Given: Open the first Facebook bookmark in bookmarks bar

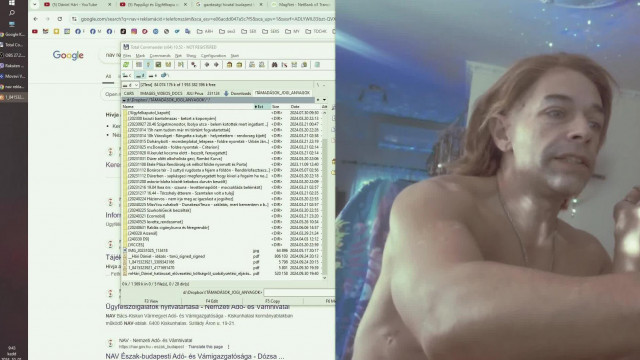Looking at the screenshot, I should tap(78, 31).
